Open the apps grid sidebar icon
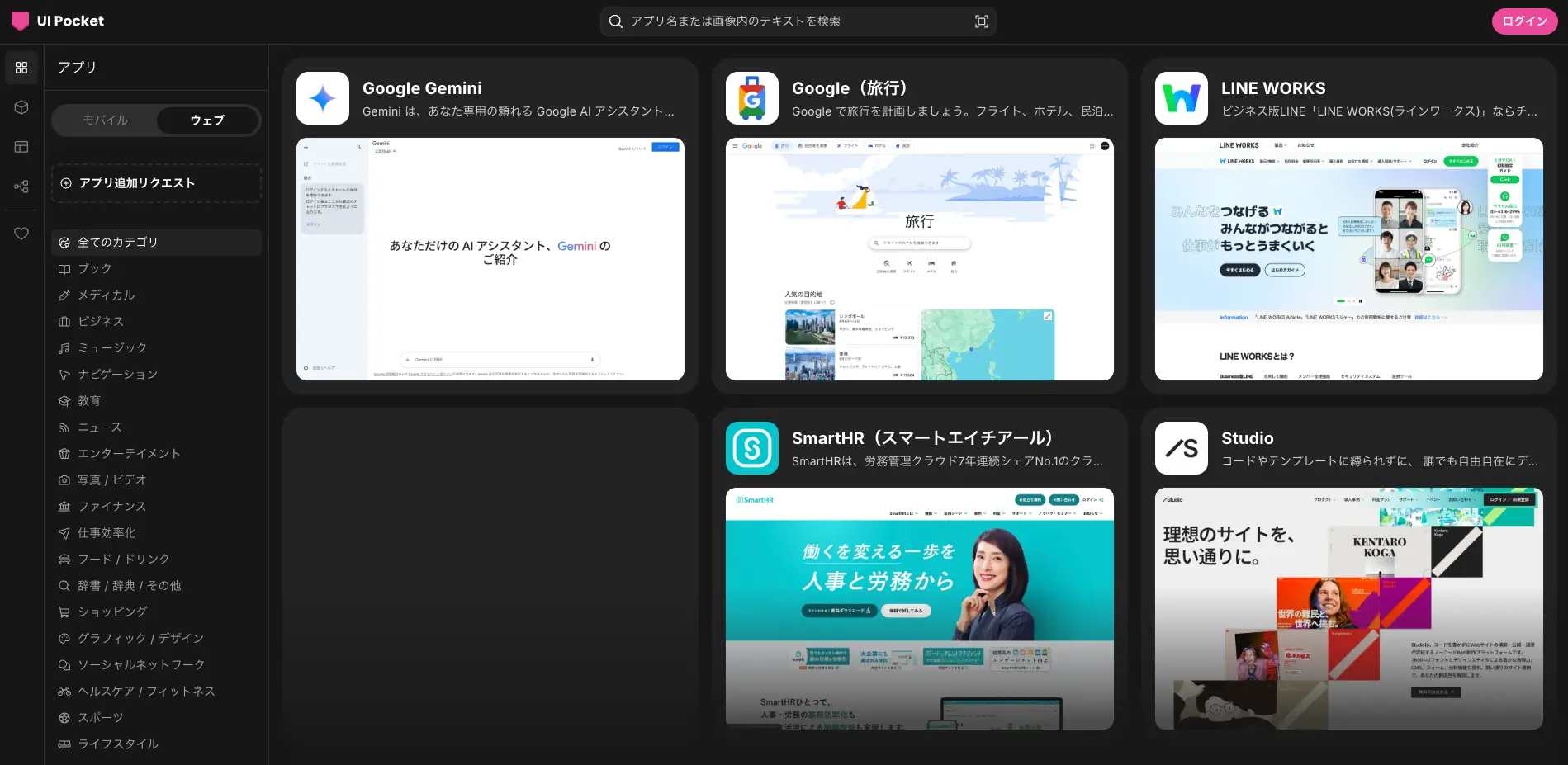1568x765 pixels. [x=21, y=68]
